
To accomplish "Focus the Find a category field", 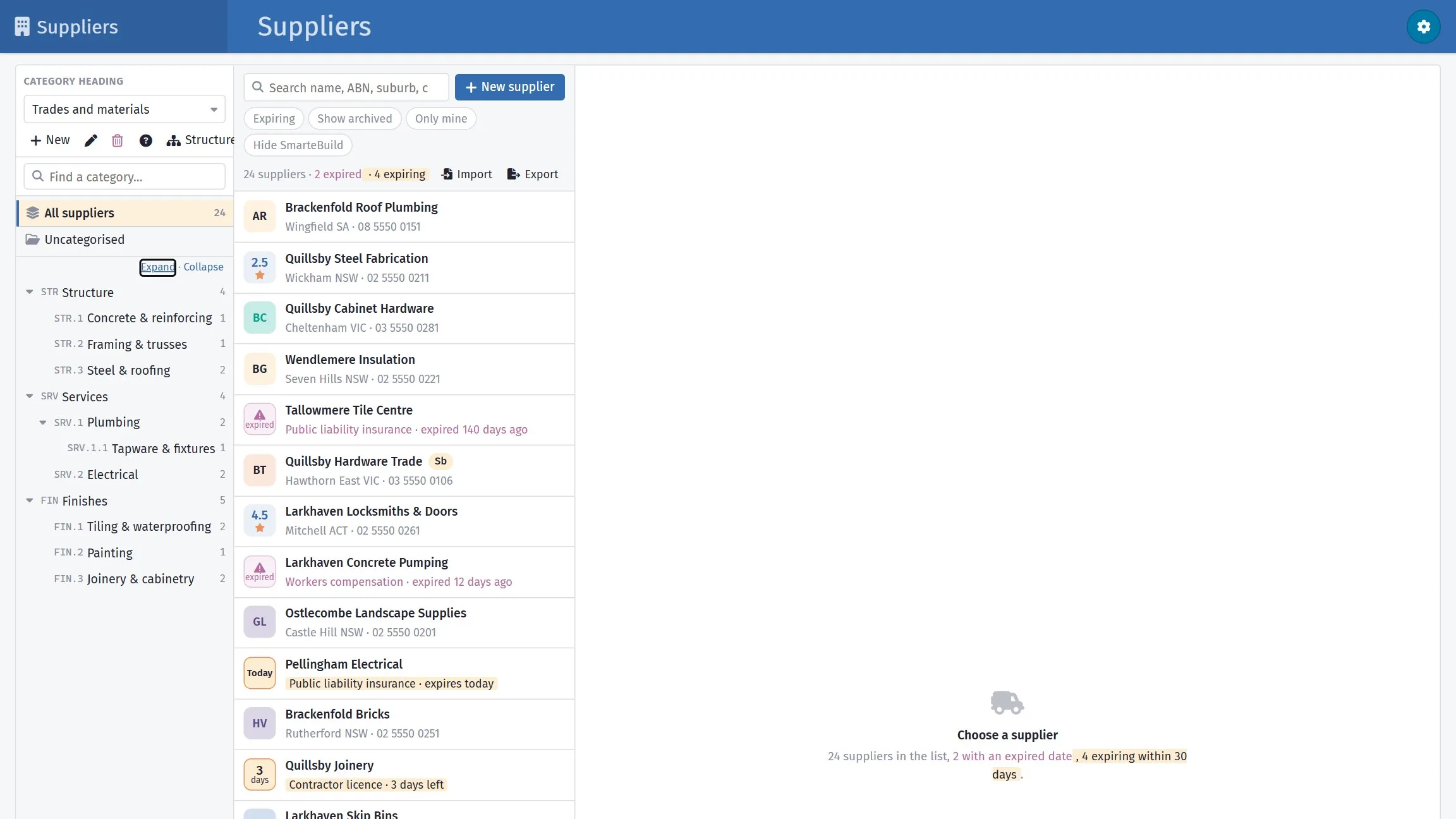I will (x=124, y=176).
